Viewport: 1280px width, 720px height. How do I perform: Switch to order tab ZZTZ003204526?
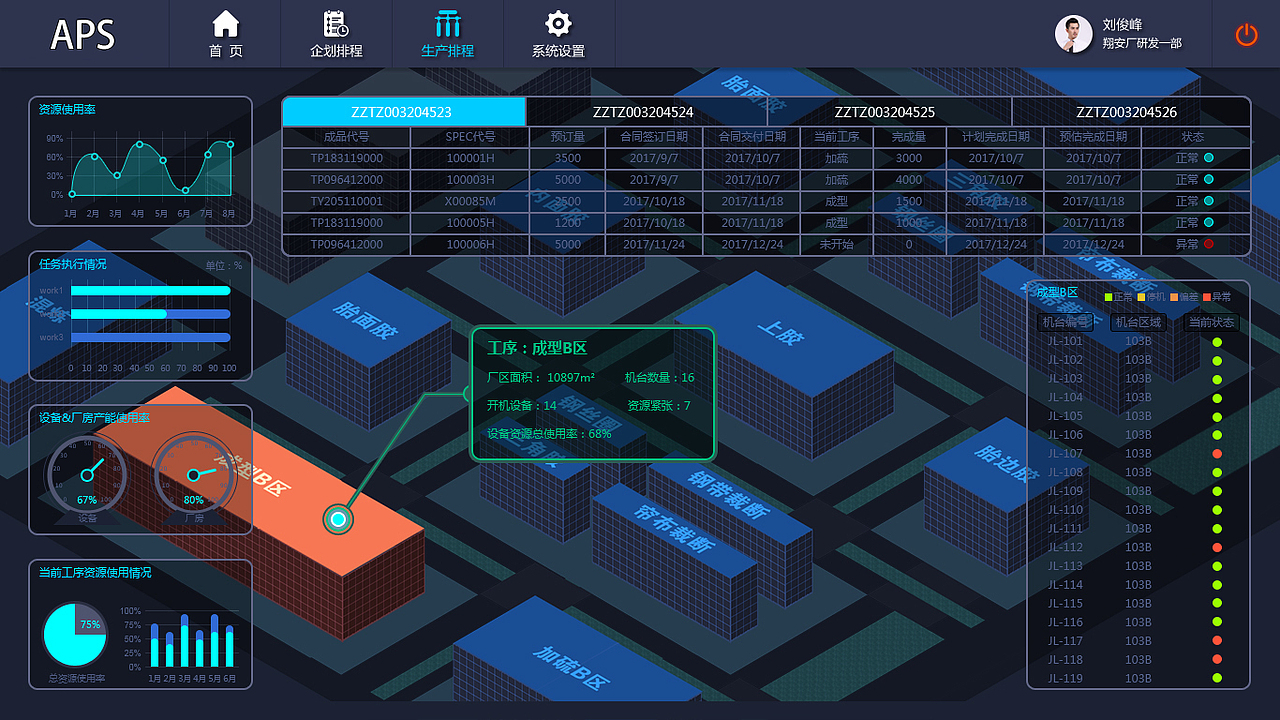pyautogui.click(x=1130, y=112)
